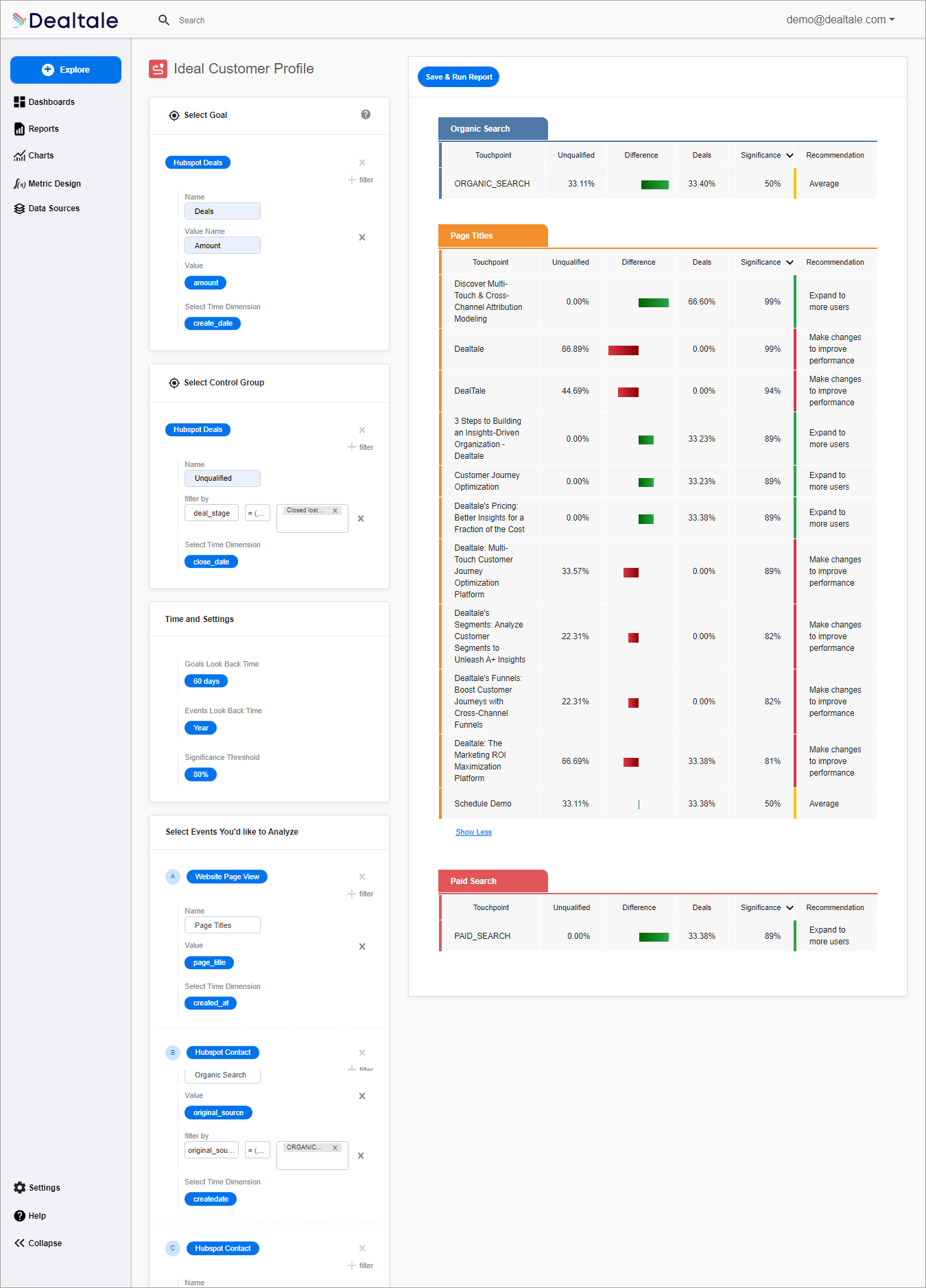Open Reports from the sidebar
Viewport: 926px width, 1288px height.
click(36, 128)
